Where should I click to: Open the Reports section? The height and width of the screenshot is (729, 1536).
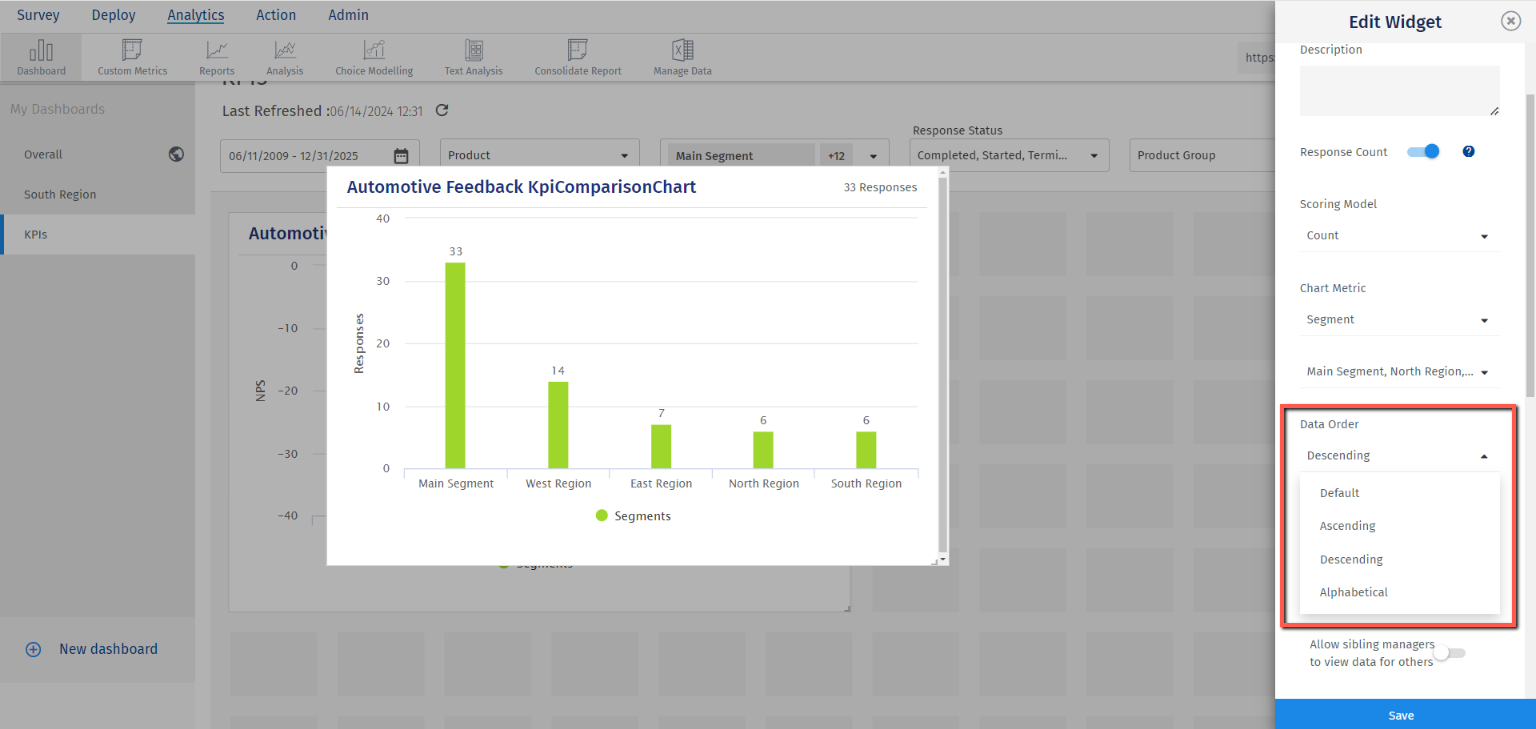[x=216, y=57]
